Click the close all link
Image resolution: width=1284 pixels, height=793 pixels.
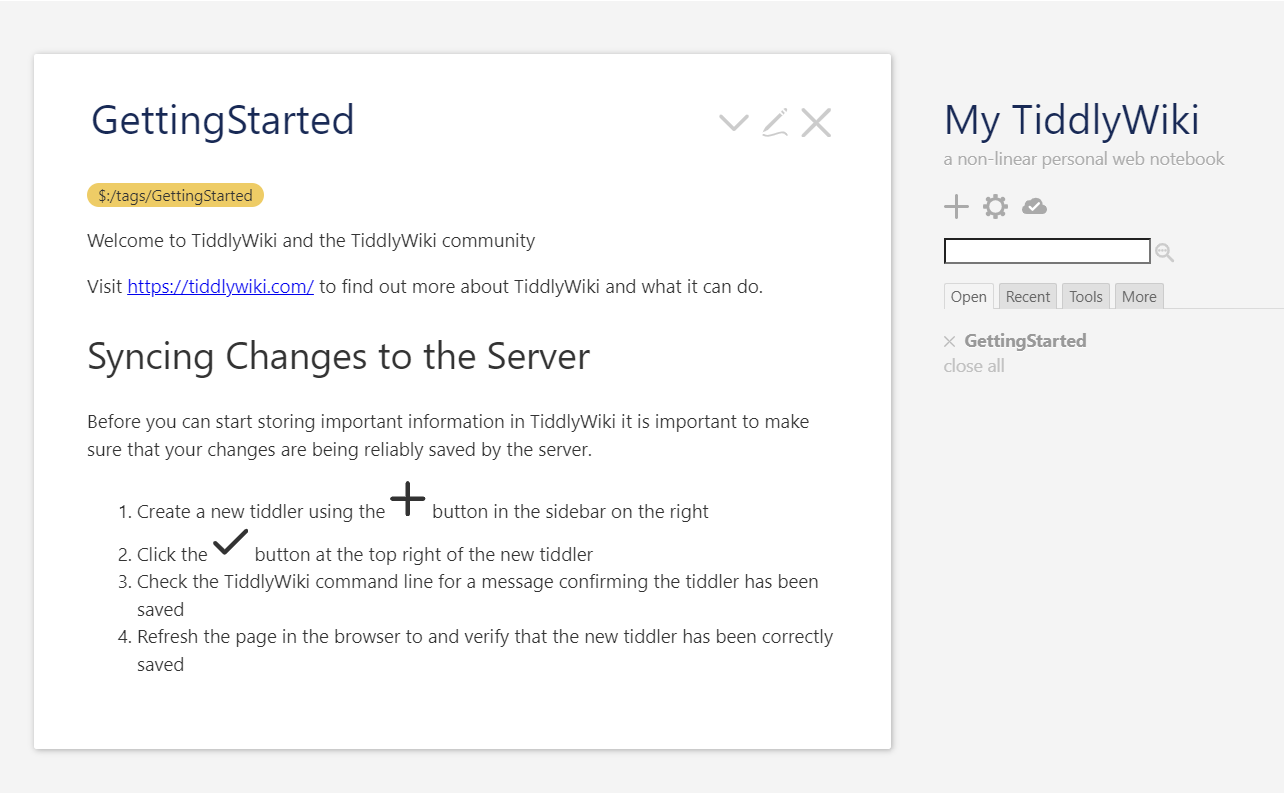pos(974,366)
